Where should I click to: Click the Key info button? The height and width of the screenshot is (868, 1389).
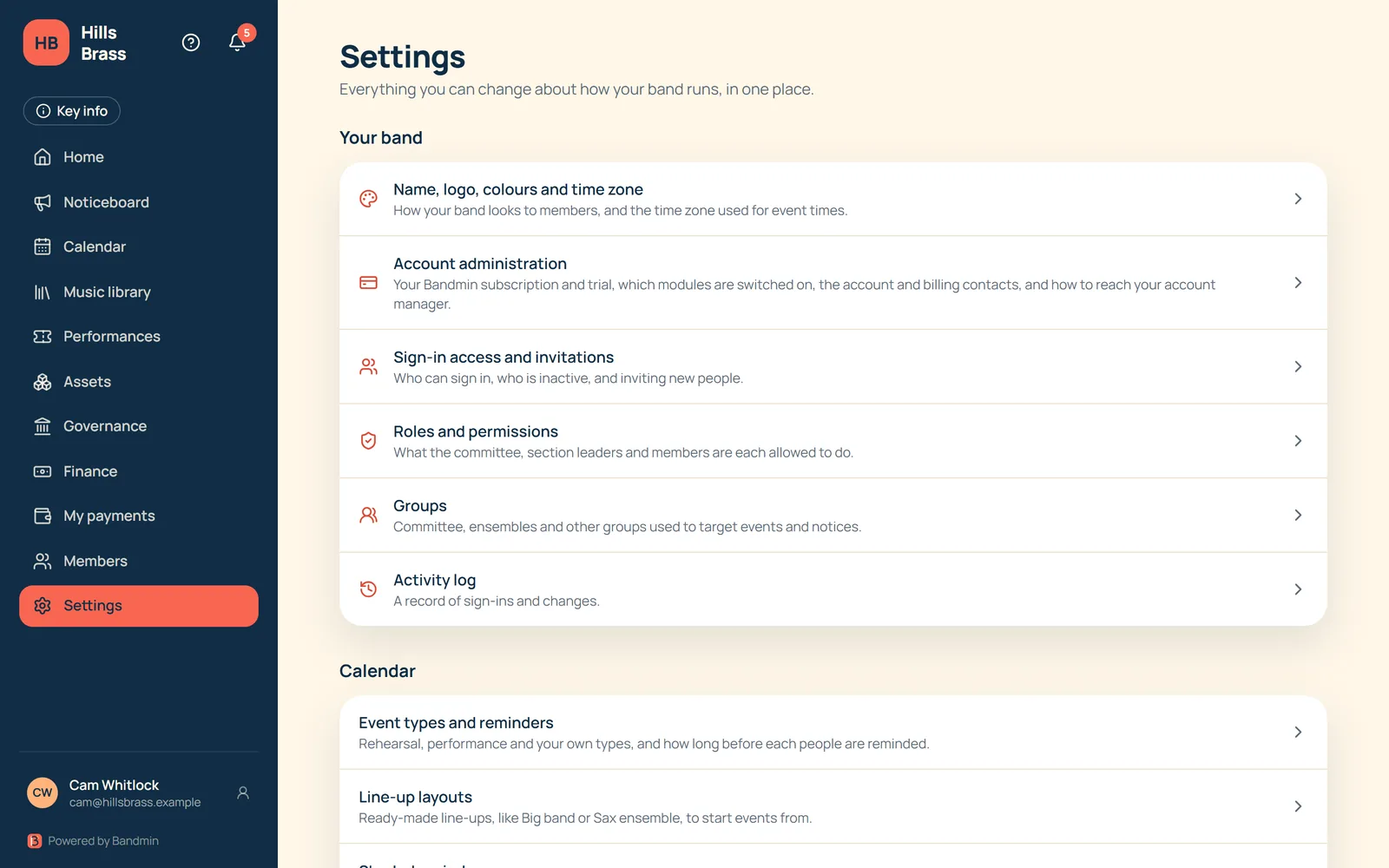point(72,111)
